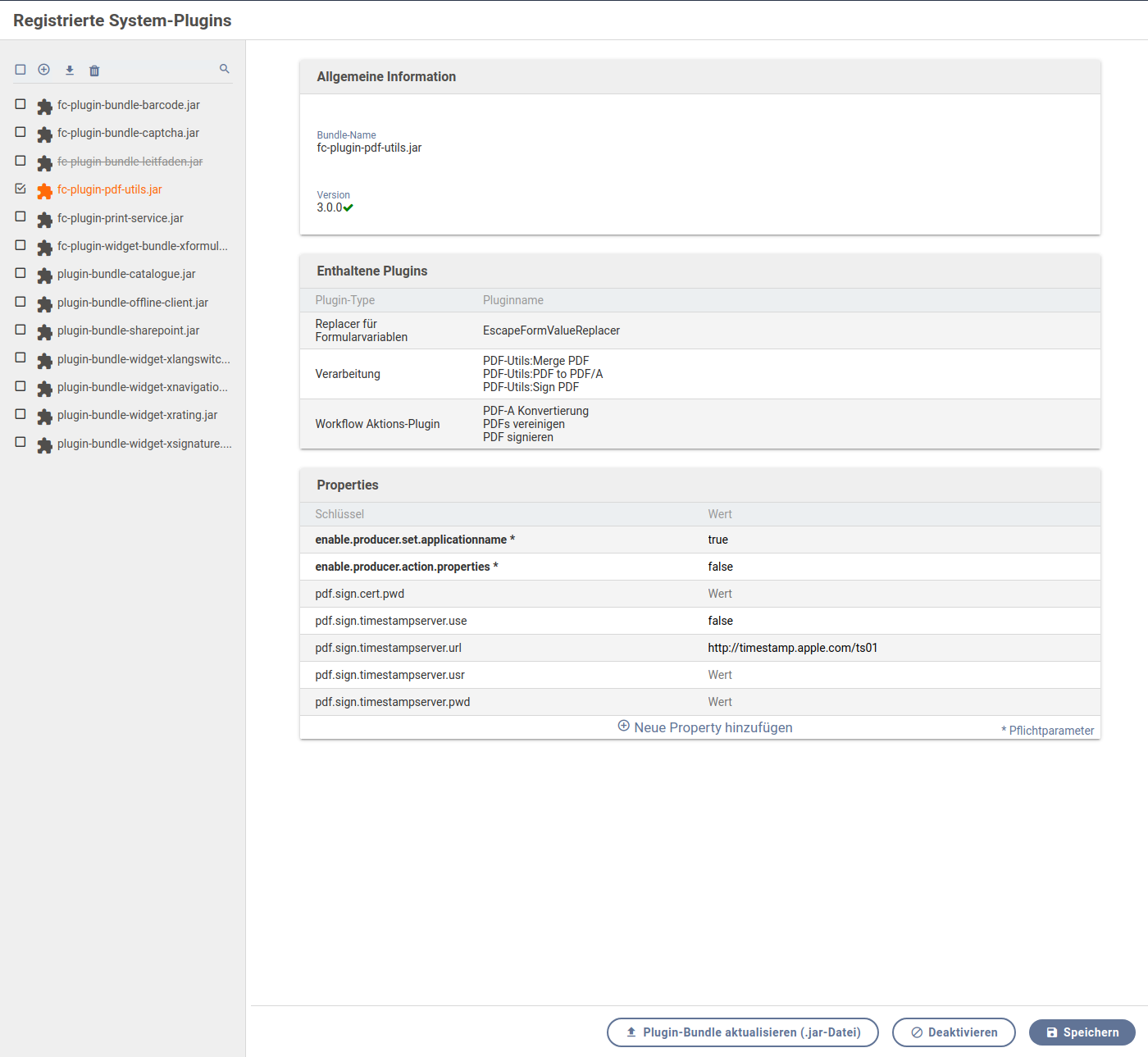1148x1057 pixels.
Task: Toggle the select-all checkbox in sidebar toolbar
Action: 20,70
